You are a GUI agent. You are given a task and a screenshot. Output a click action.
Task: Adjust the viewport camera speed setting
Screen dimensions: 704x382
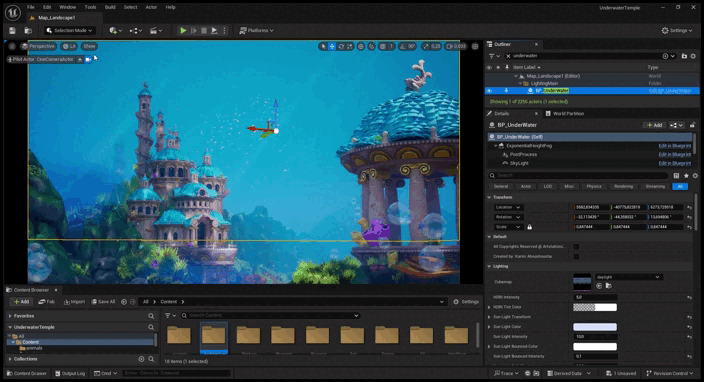456,46
